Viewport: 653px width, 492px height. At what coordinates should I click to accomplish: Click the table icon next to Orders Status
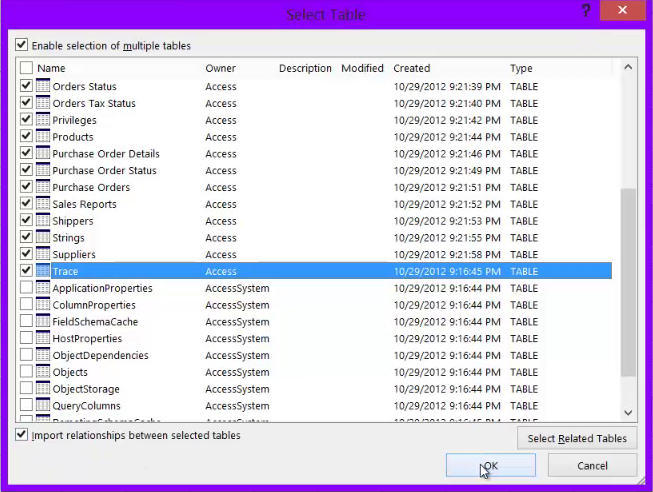[43, 86]
